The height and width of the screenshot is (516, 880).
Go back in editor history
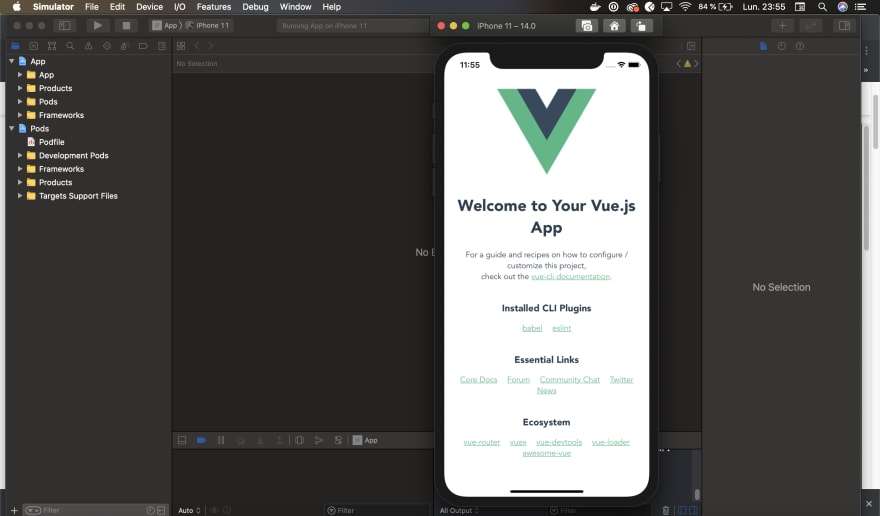coord(197,46)
